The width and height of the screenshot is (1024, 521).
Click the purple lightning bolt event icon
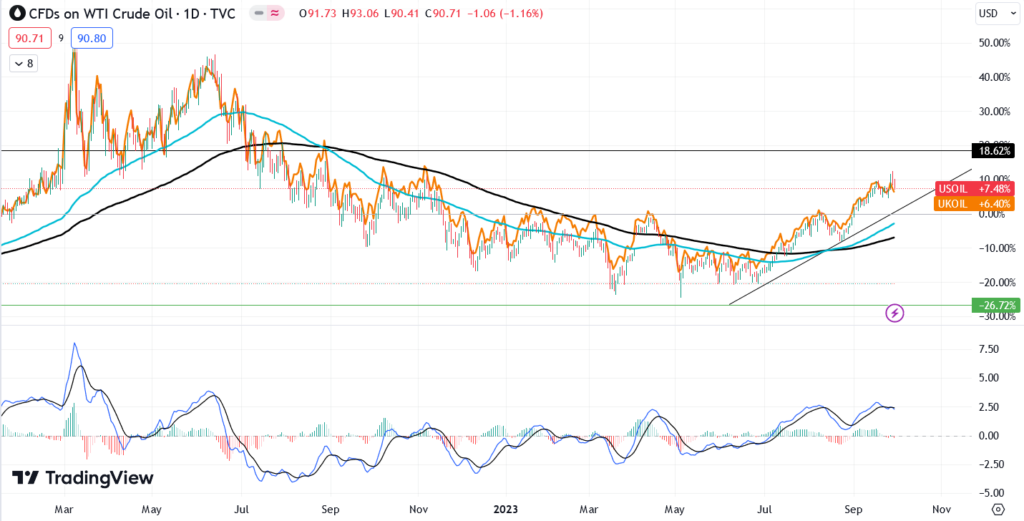coord(895,313)
